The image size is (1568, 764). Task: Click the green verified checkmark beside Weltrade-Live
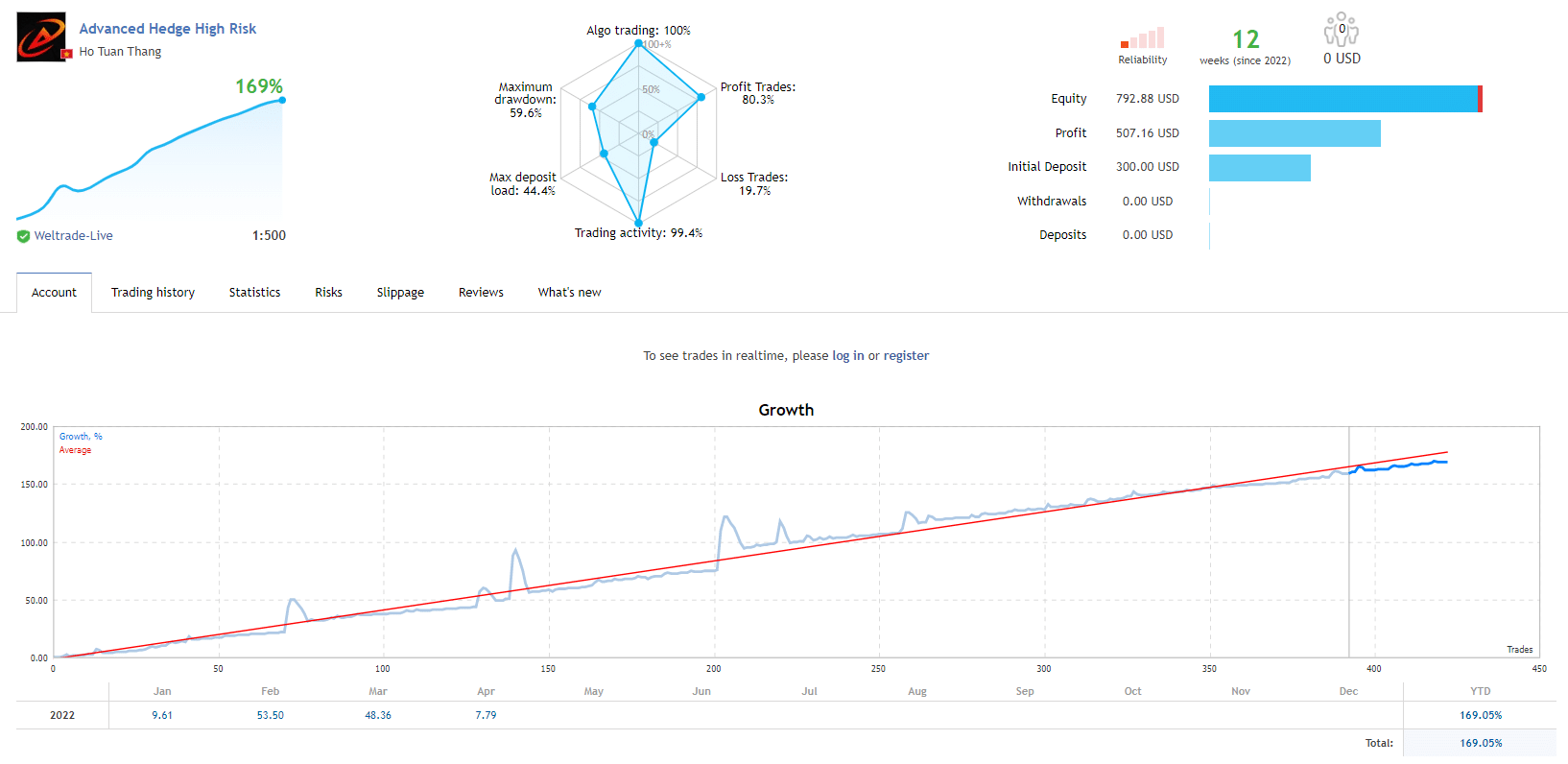23,236
